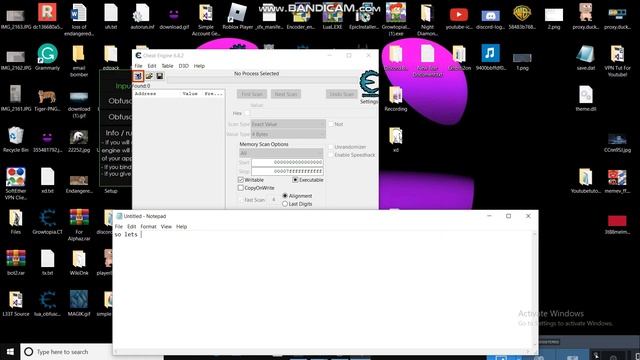Click the Stop address input field
The image size is (640, 360).
(x=287, y=171)
